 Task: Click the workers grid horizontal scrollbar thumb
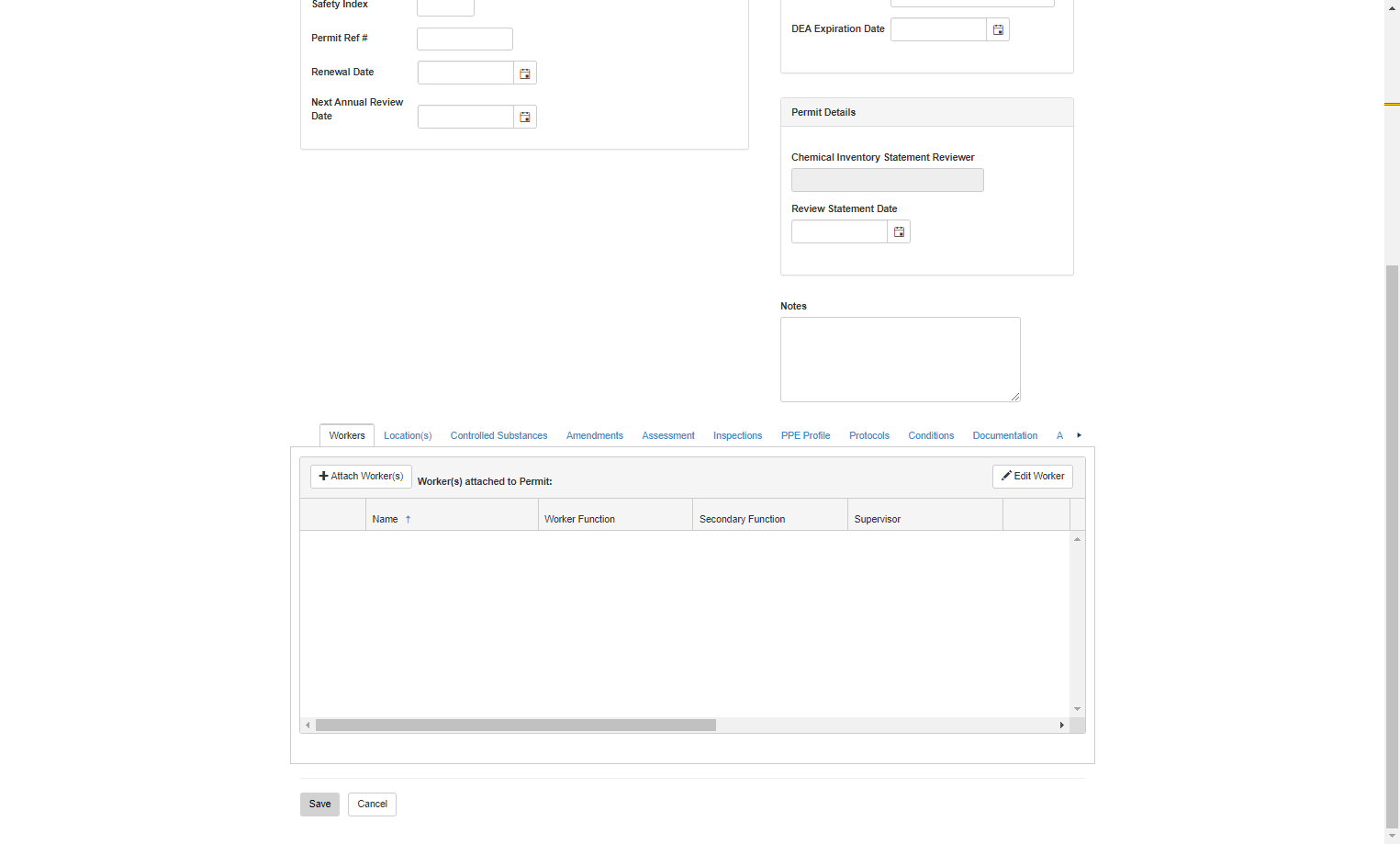click(x=516, y=726)
